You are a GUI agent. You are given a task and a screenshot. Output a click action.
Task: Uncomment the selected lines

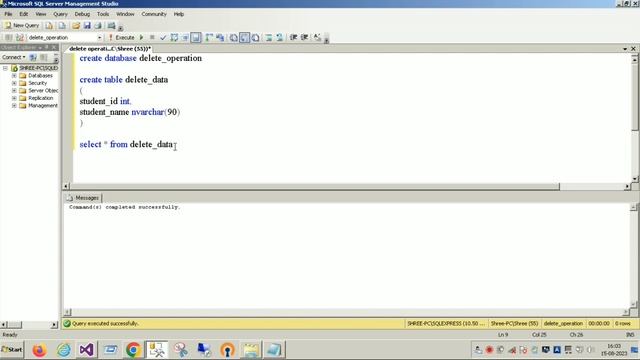pos(280,38)
